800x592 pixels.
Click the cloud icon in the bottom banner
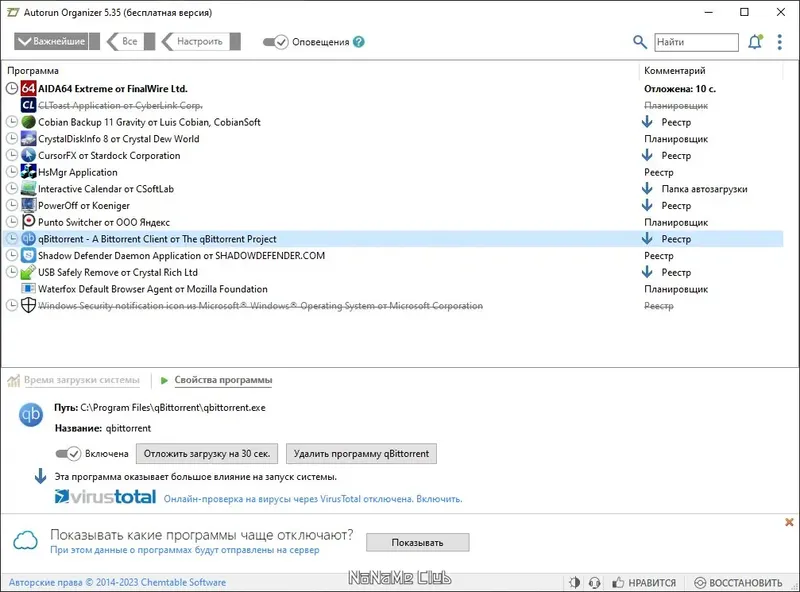(x=26, y=540)
